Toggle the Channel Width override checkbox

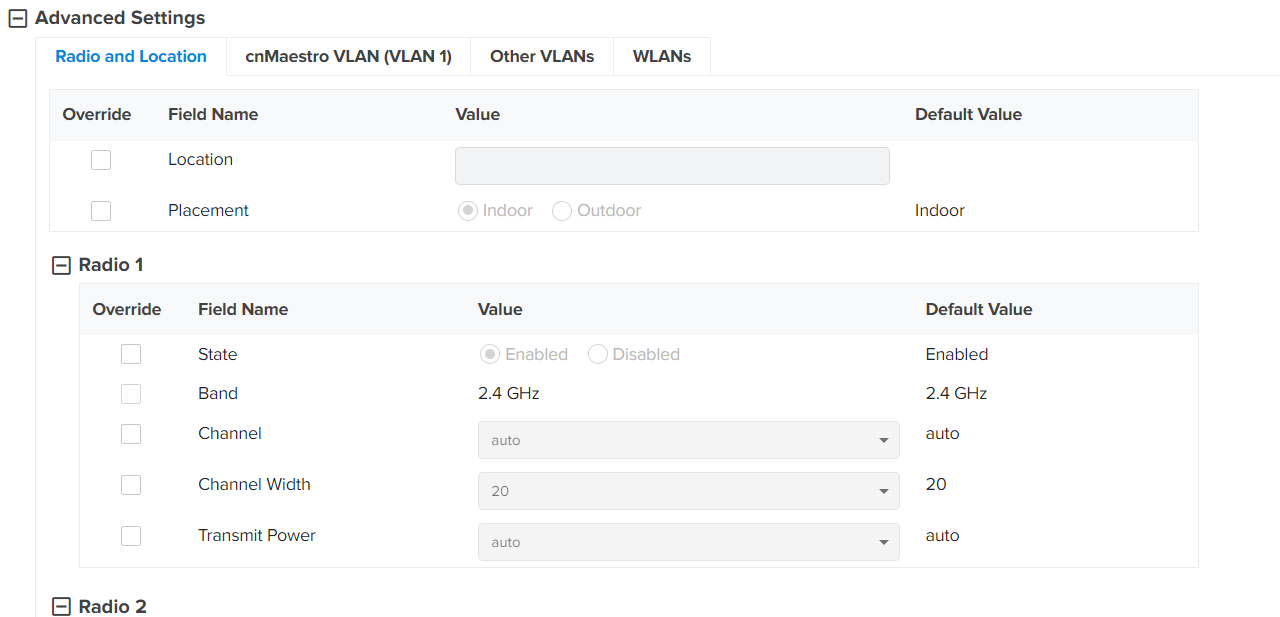coord(131,485)
